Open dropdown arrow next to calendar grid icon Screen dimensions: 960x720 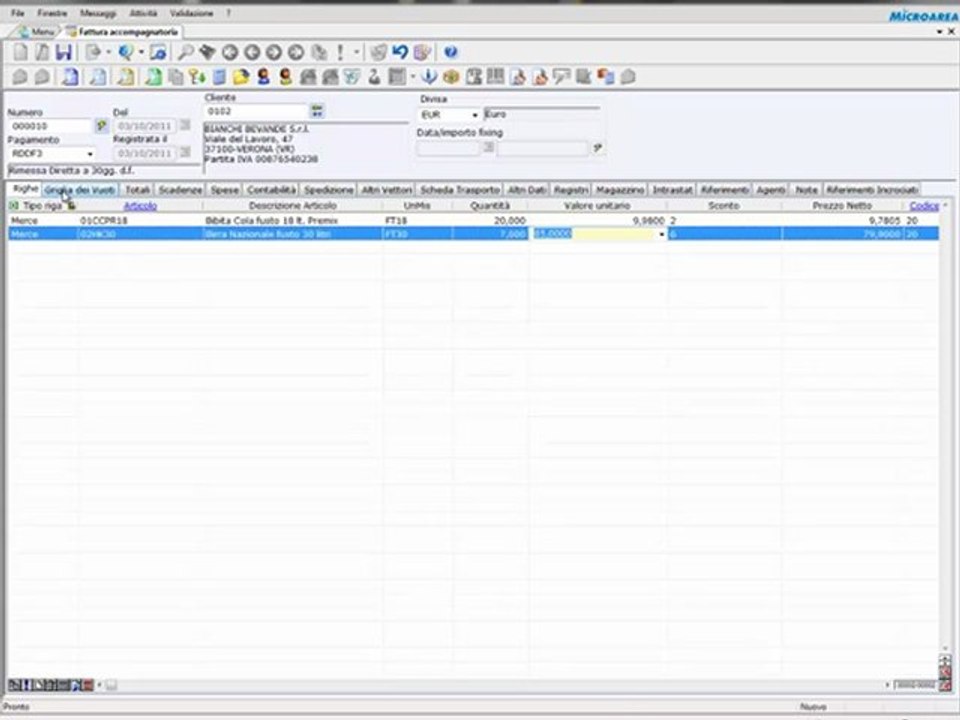pos(413,77)
